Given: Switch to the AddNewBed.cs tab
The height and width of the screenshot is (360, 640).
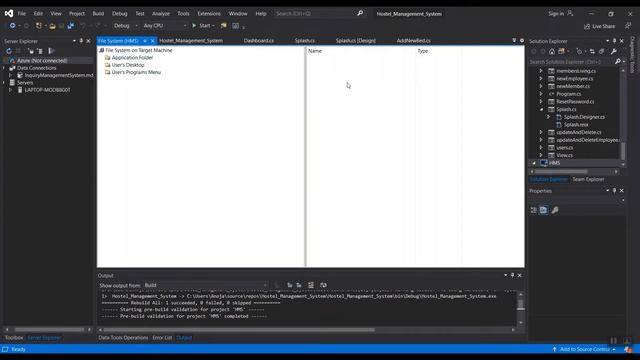Looking at the screenshot, I should pos(413,41).
